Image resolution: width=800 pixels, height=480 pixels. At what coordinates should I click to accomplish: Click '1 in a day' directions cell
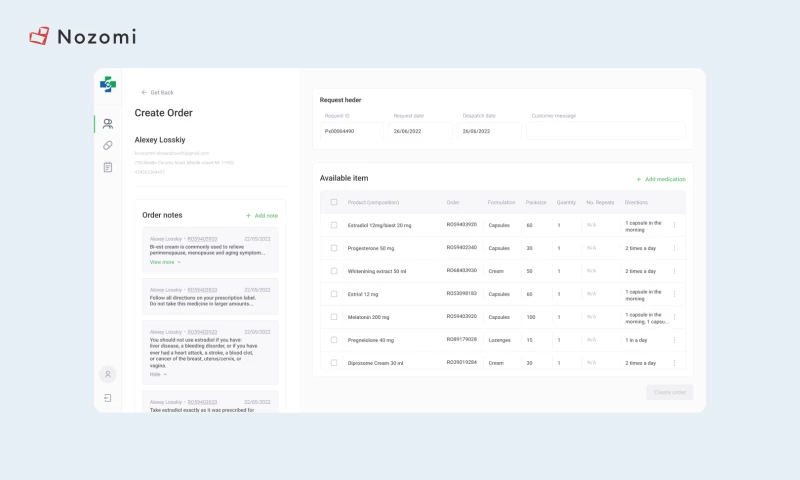636,340
